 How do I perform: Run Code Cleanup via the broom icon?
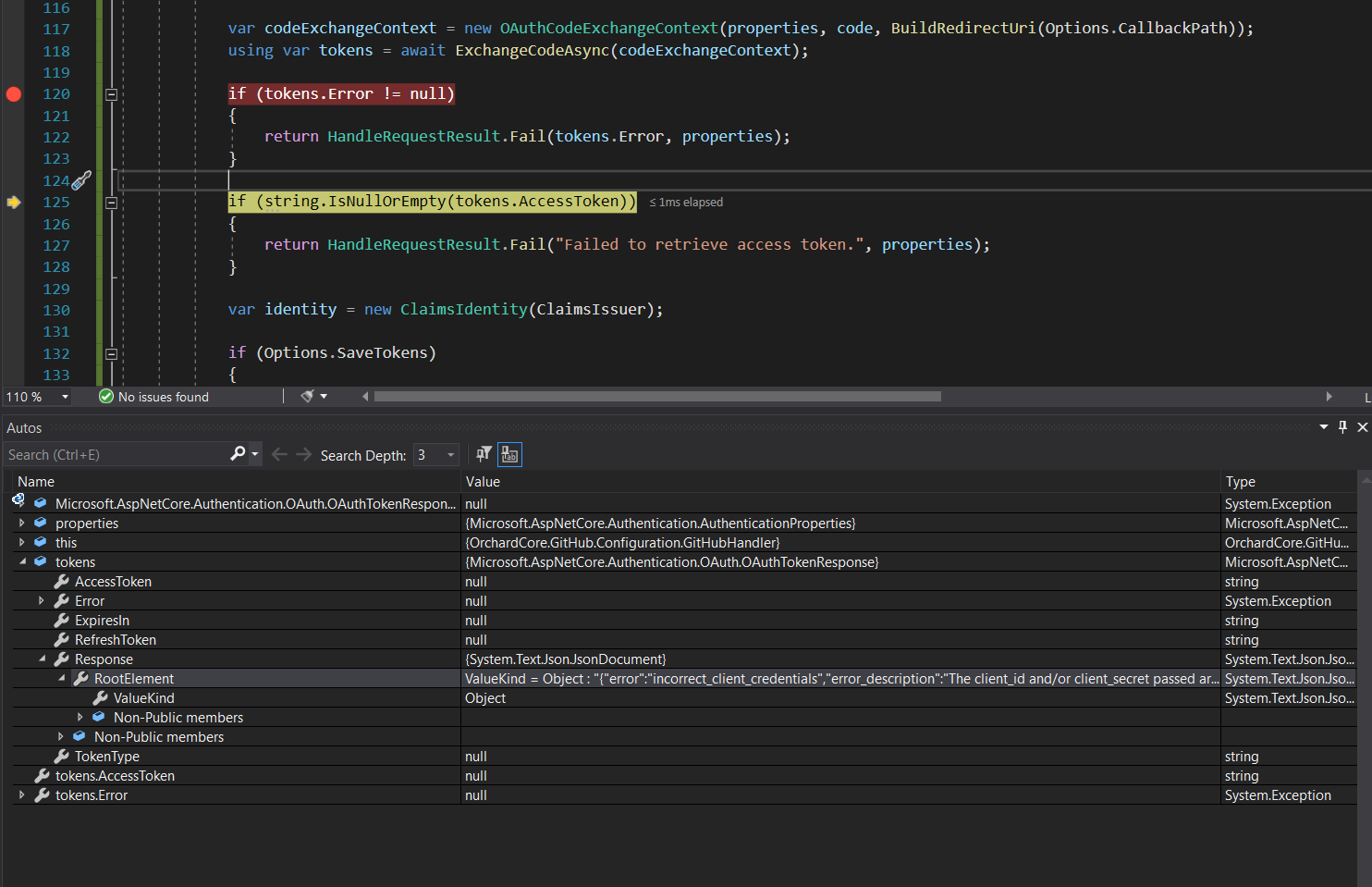click(x=308, y=396)
